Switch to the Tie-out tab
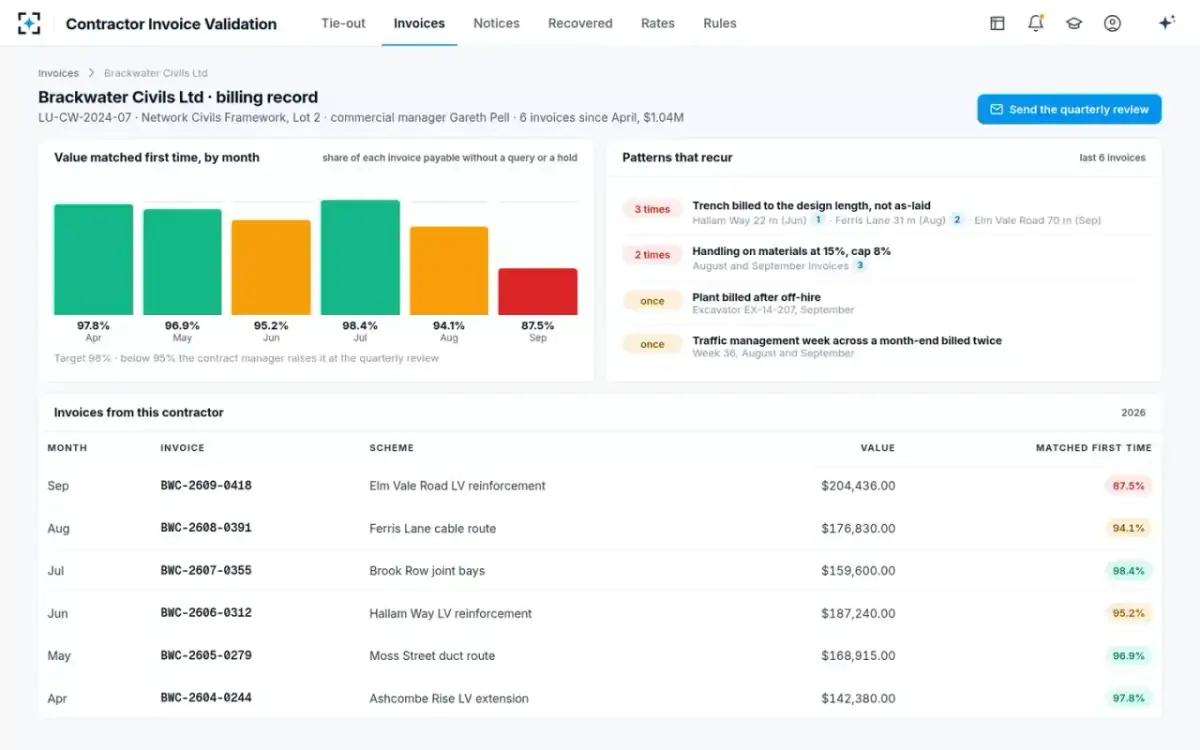 coord(343,23)
